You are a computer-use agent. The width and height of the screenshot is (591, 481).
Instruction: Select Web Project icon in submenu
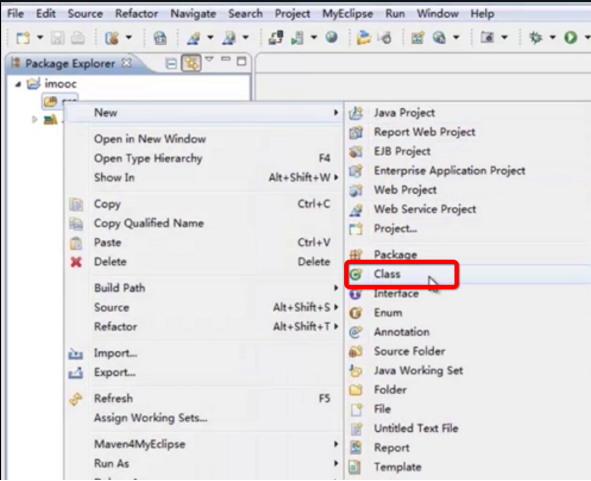coord(356,190)
